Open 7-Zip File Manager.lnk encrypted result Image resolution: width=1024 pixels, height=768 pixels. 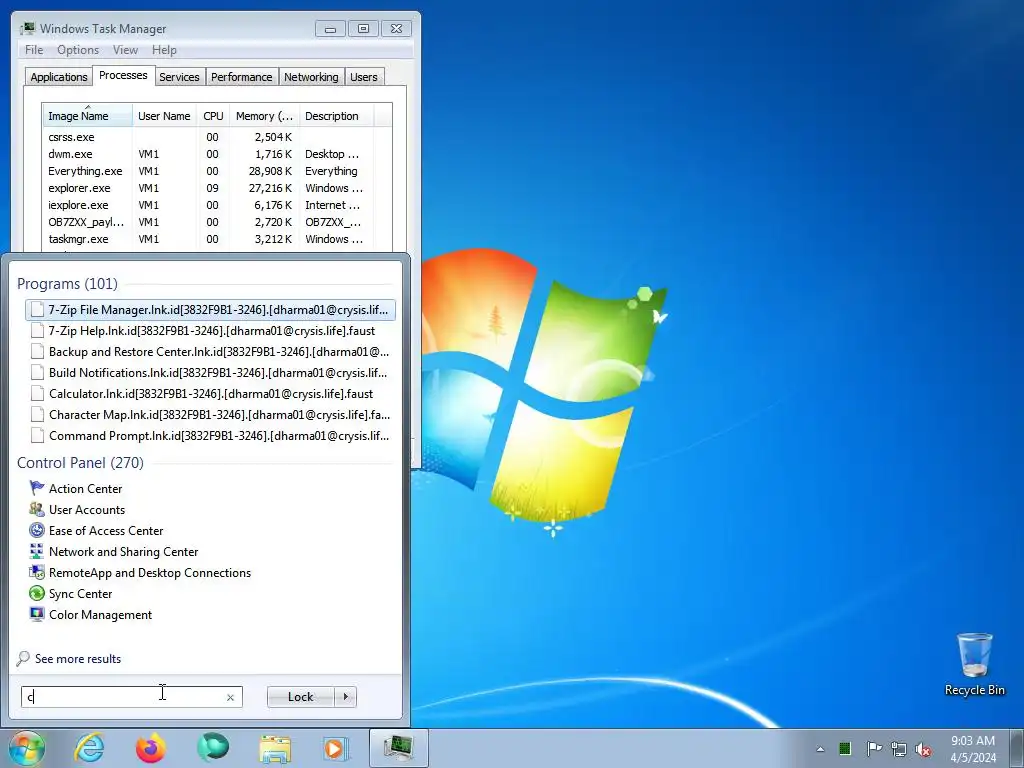click(210, 310)
